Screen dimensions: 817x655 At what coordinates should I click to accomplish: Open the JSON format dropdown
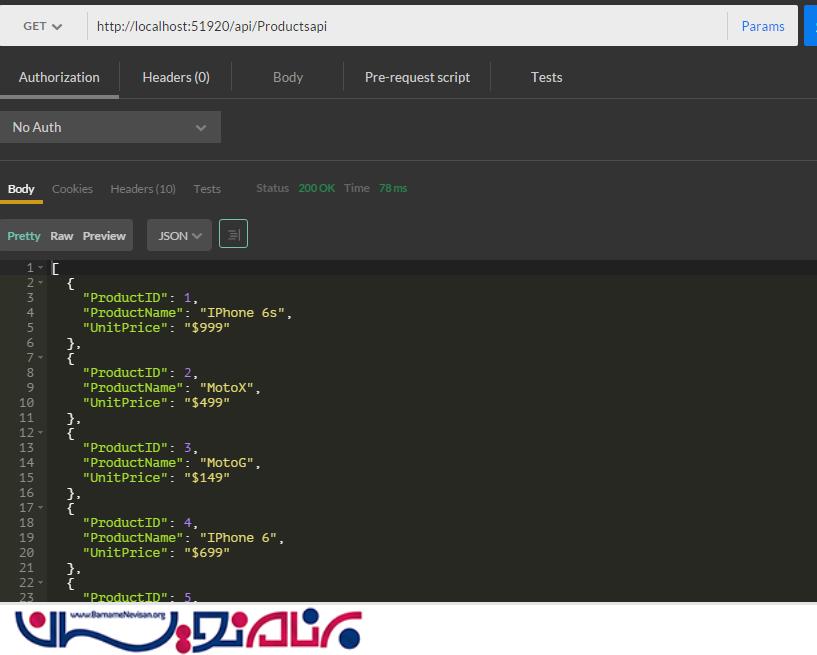(180, 236)
